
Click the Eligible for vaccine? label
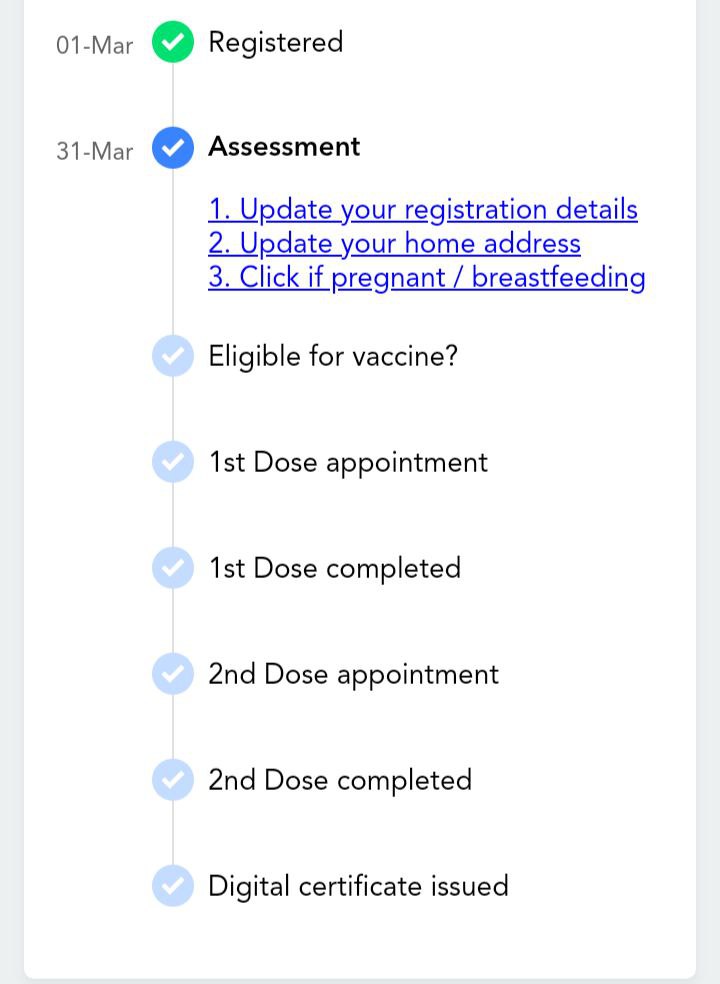click(333, 357)
